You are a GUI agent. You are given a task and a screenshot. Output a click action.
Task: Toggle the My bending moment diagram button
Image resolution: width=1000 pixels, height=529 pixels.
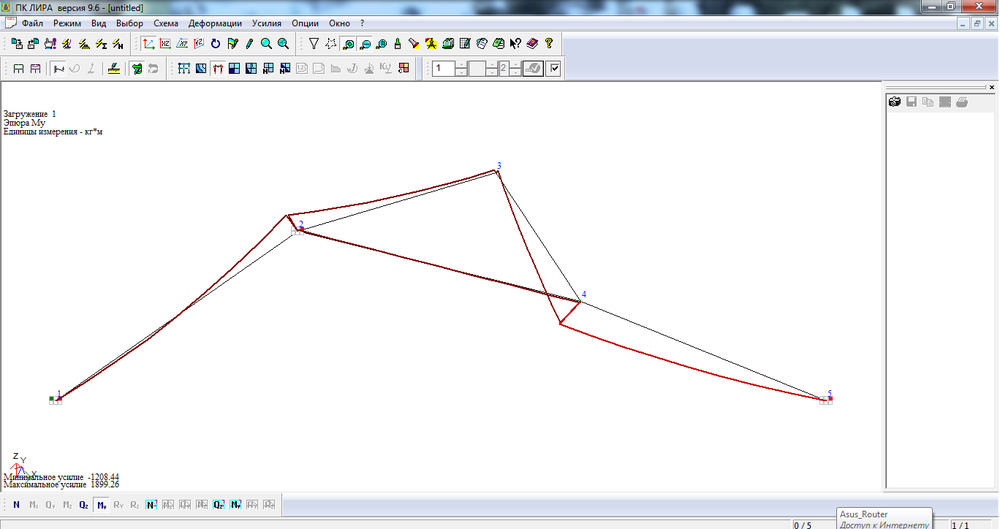[101, 505]
